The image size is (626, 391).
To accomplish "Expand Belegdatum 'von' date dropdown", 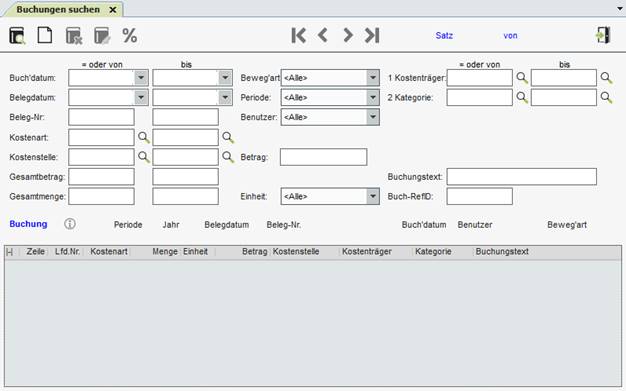I will (141, 97).
